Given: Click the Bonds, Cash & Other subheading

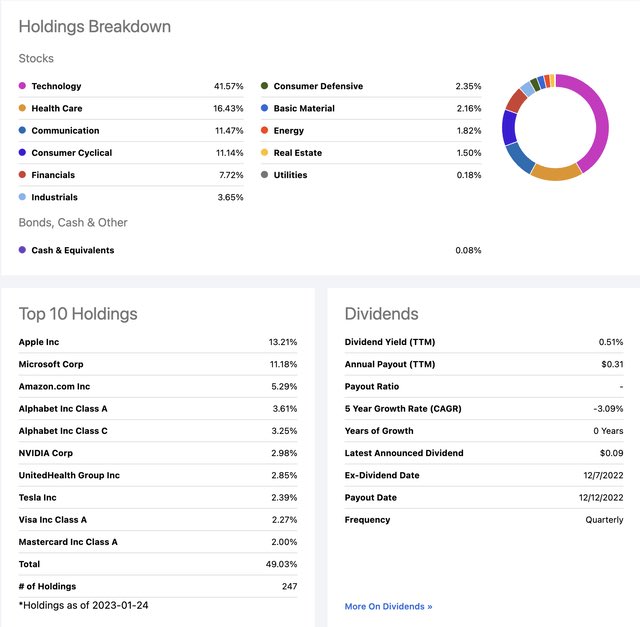Looking at the screenshot, I should (x=73, y=222).
